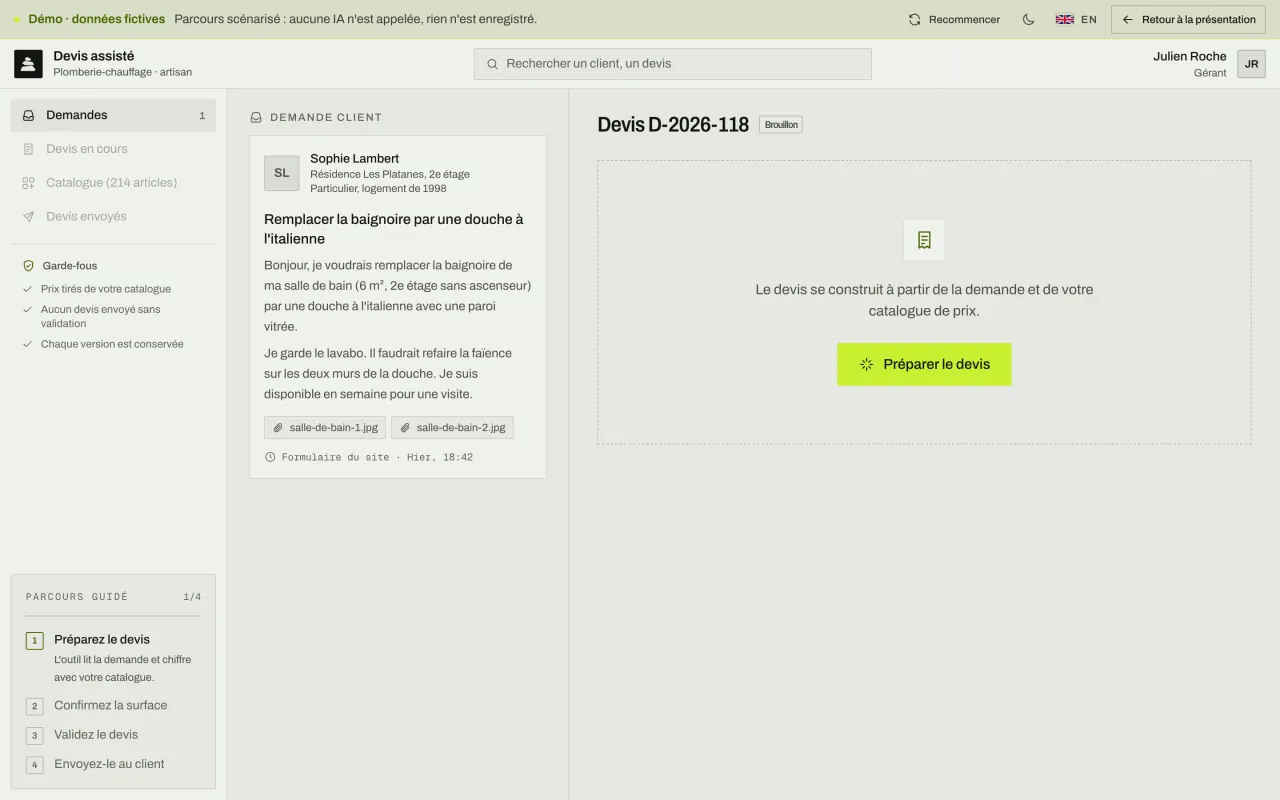Click the Brouillon status badge
1280x800 pixels.
[781, 125]
